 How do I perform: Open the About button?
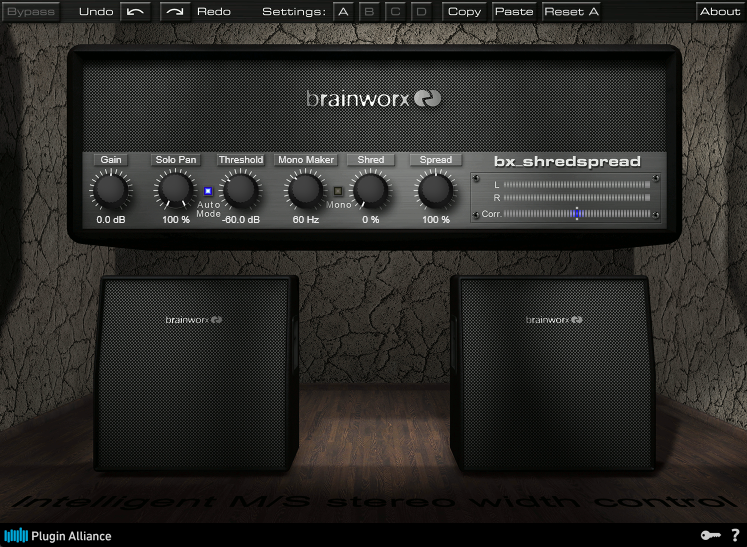(x=720, y=11)
